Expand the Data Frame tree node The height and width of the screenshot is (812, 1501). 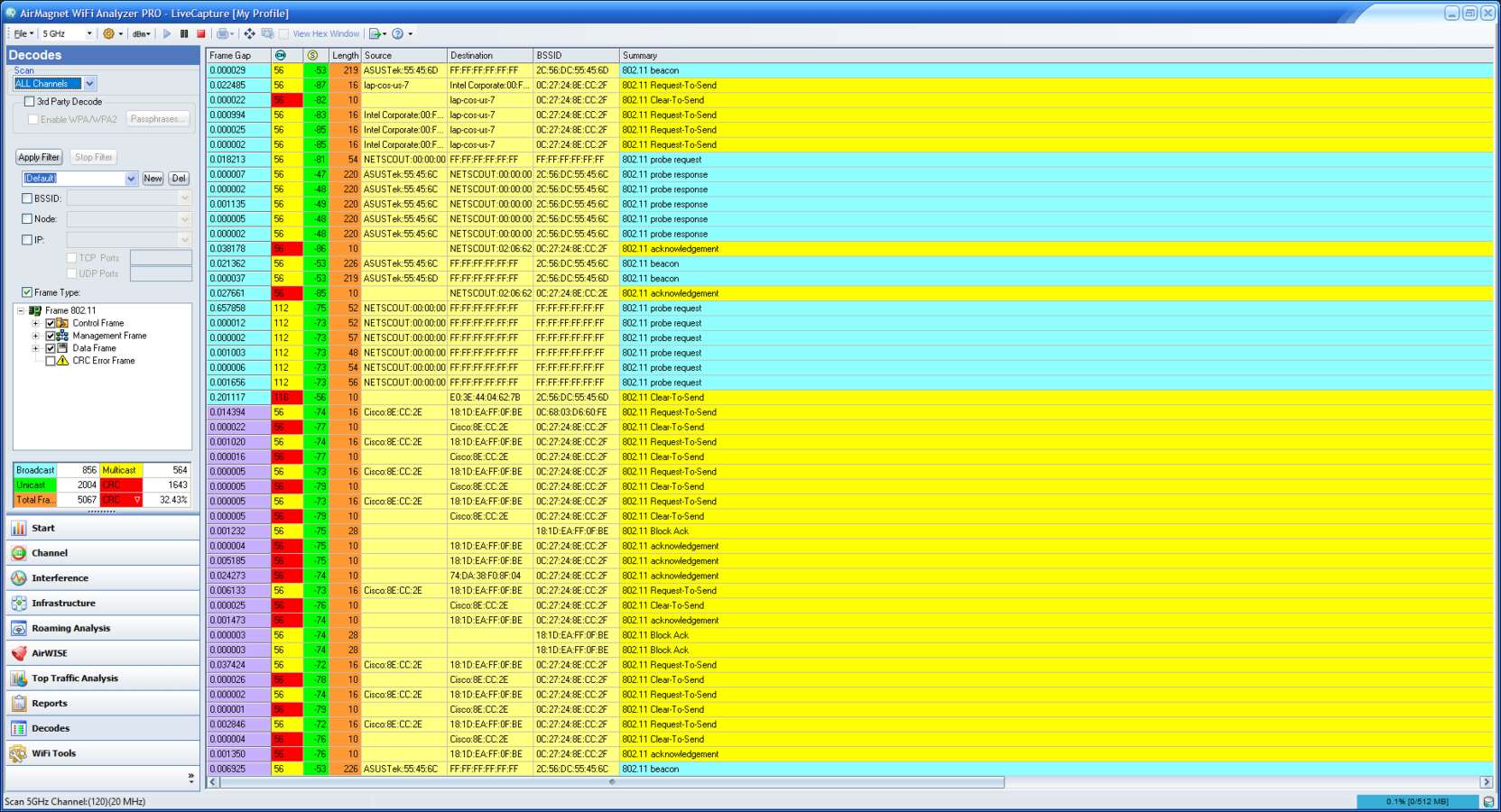point(35,348)
